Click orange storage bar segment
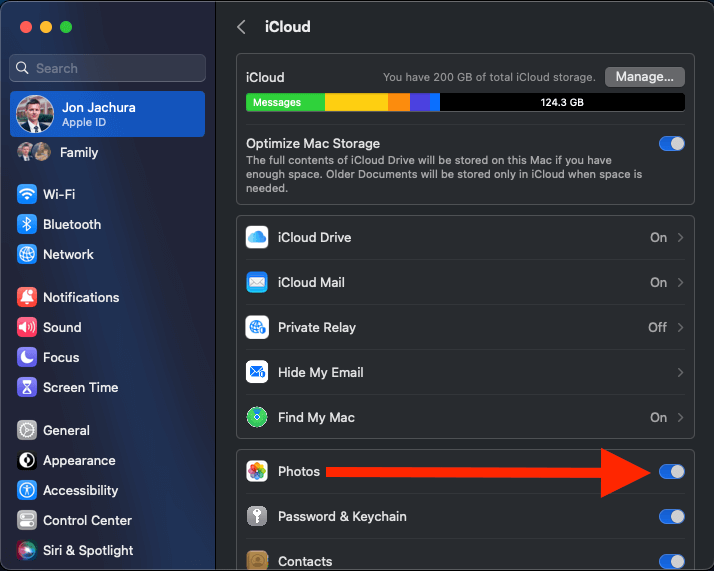Image resolution: width=714 pixels, height=571 pixels. 399,102
